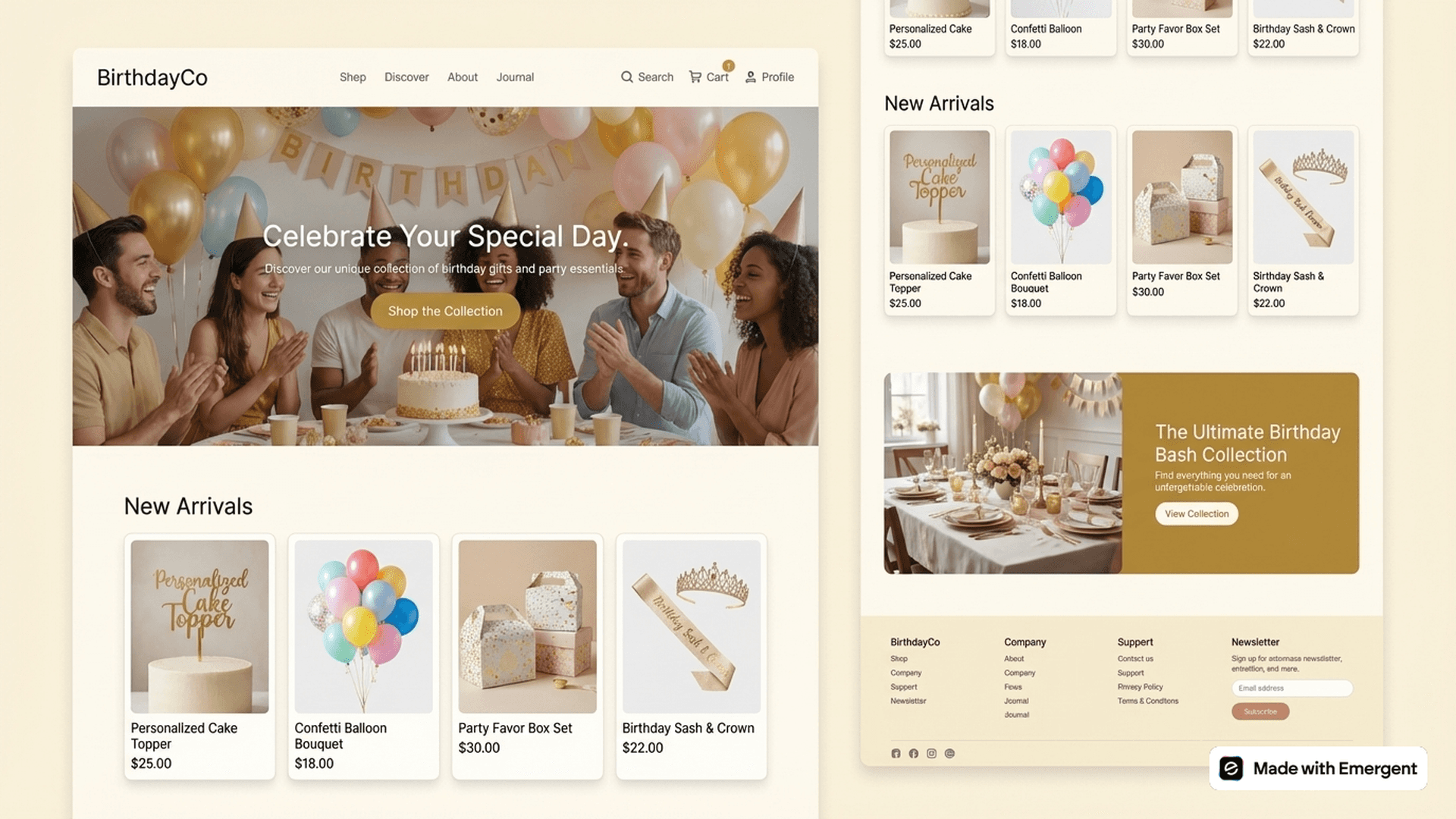Open the Privacy Policy link

coord(1140,686)
